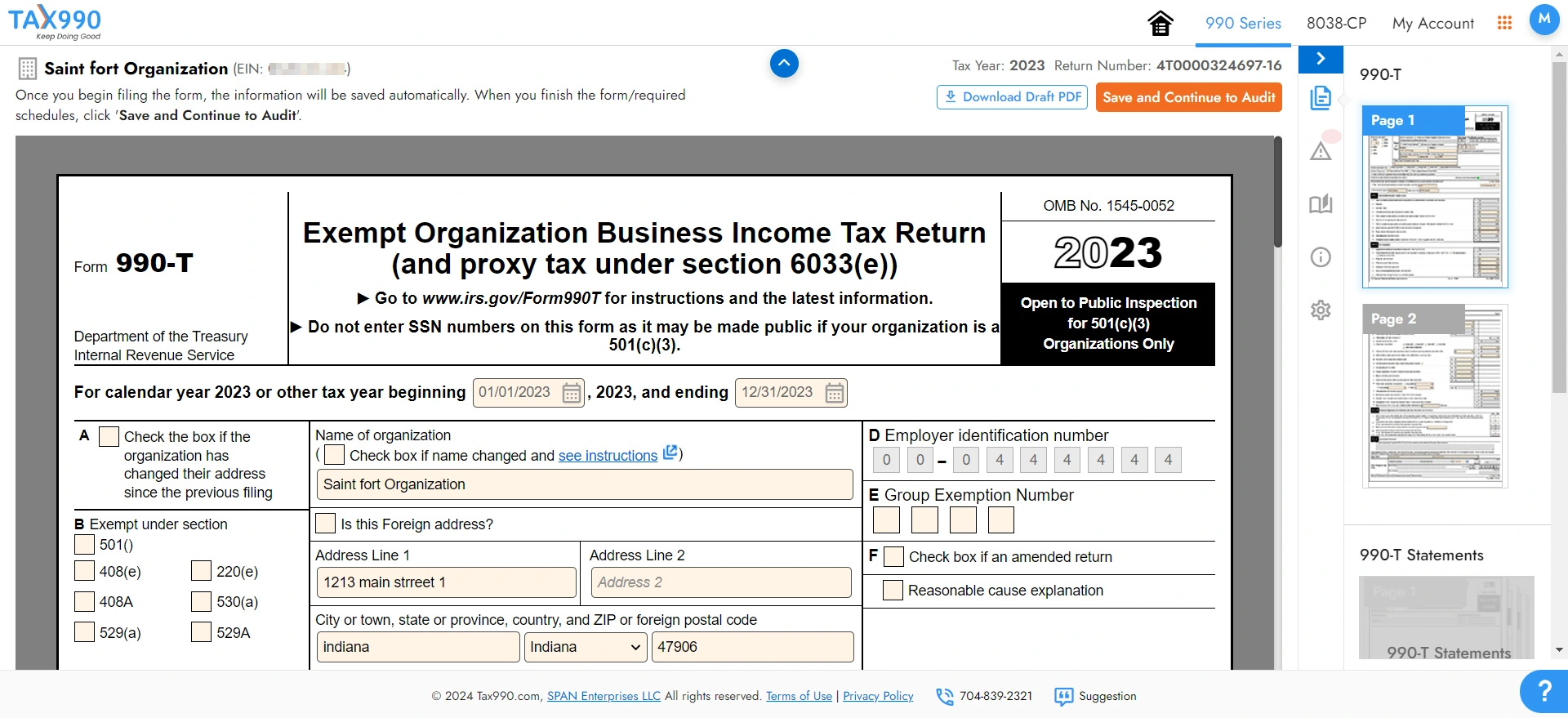Open the apps grid icon
The height and width of the screenshot is (718, 1568).
pos(1504,23)
